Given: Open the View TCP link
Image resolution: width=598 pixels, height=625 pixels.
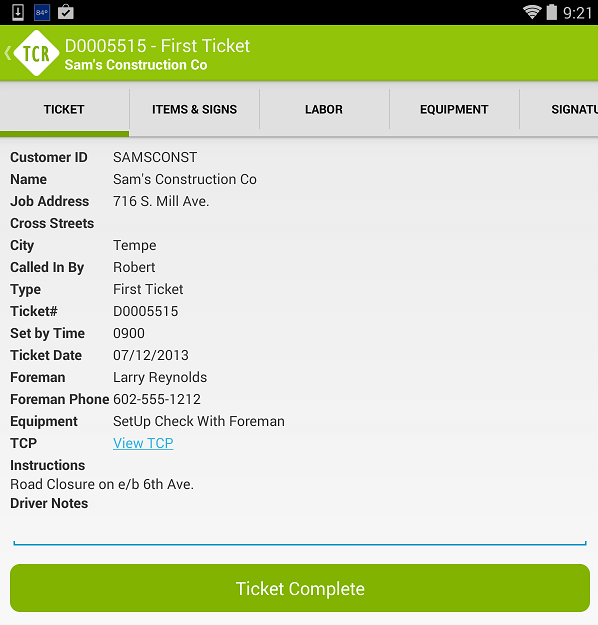Looking at the screenshot, I should [143, 443].
